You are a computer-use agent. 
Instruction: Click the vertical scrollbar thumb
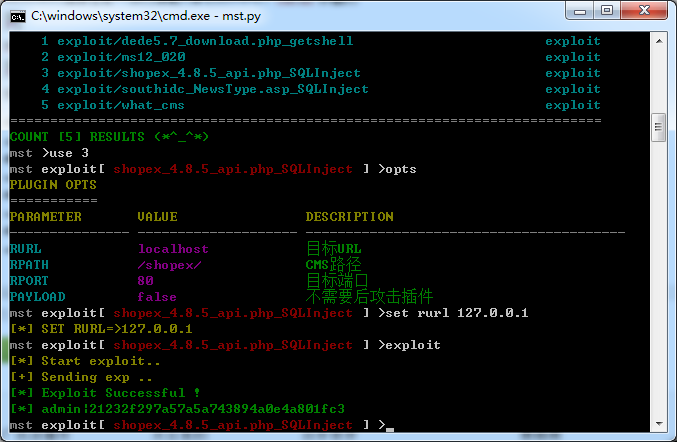[x=658, y=127]
